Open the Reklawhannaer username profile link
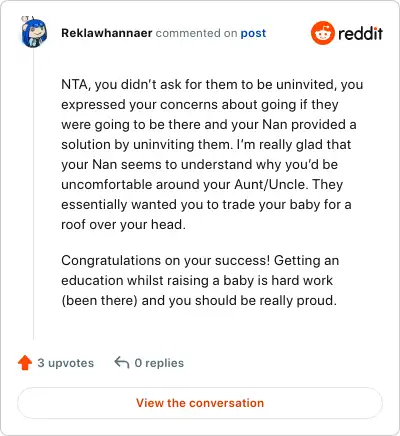The image size is (400, 436). pos(107,33)
